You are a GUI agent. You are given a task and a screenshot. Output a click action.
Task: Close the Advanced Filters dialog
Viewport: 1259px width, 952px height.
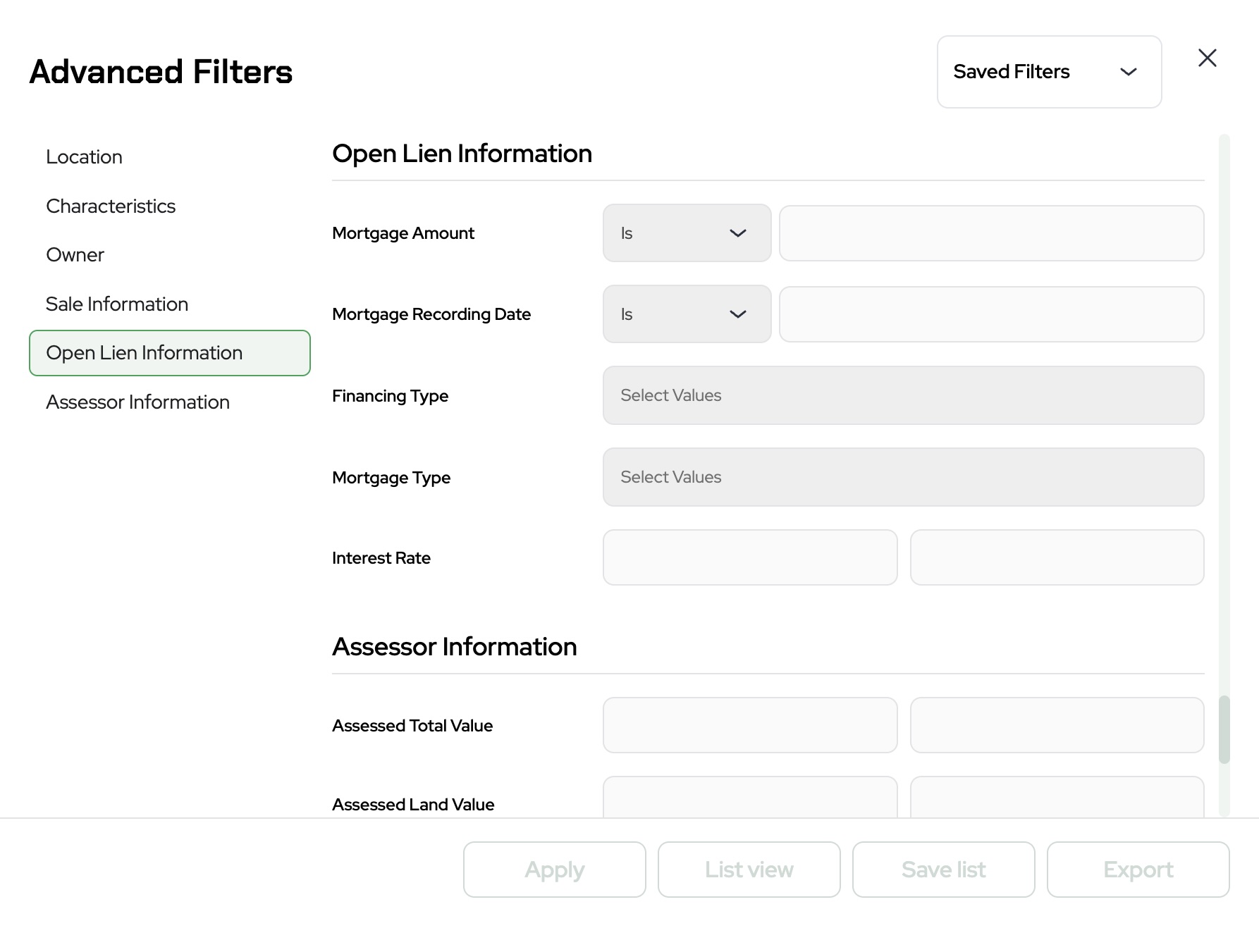pos(1207,58)
